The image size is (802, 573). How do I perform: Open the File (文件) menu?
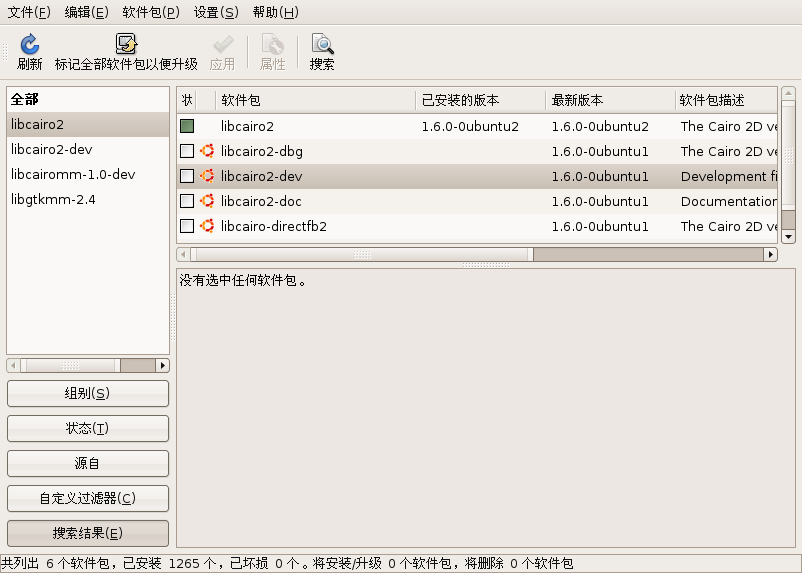(x=29, y=12)
